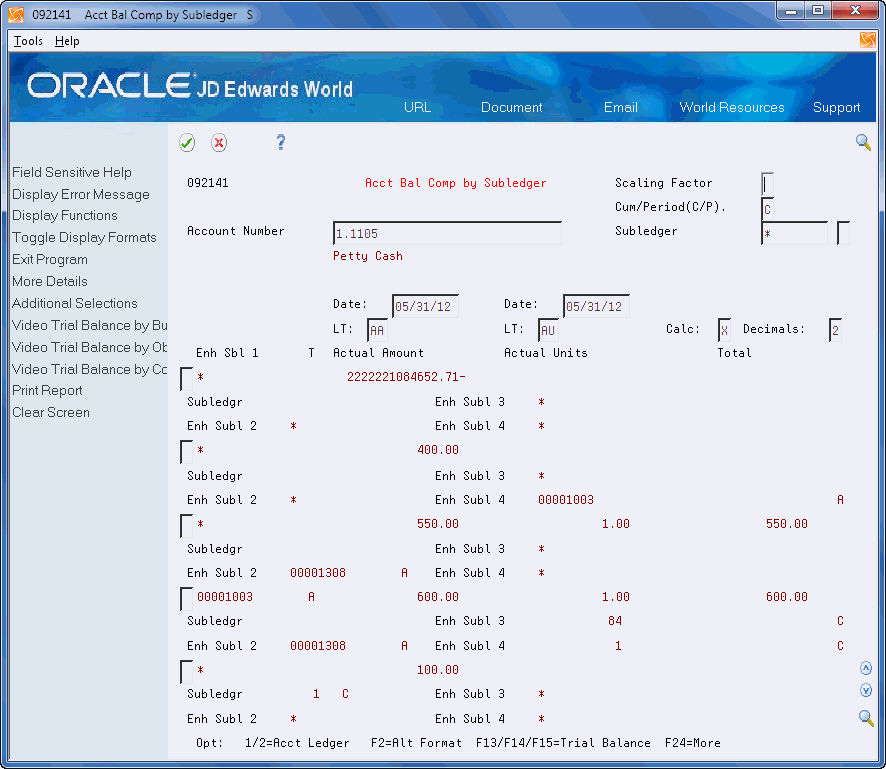Click F13/F14/F15=Trial Balance text
The height and width of the screenshot is (769, 886).
(563, 743)
